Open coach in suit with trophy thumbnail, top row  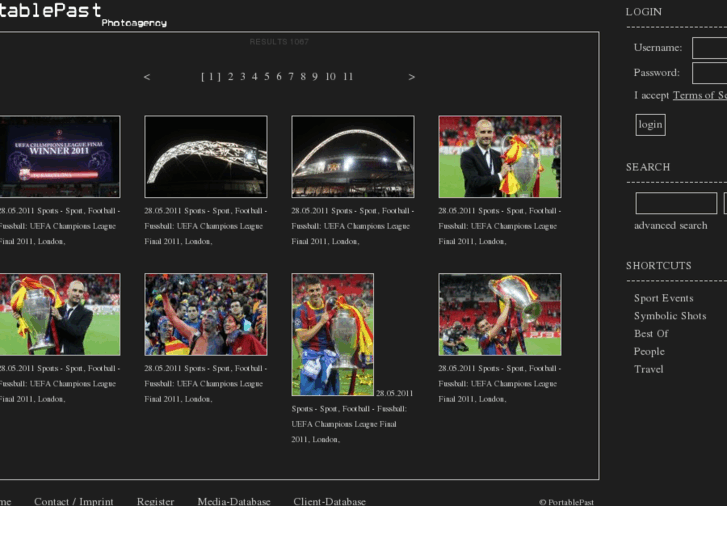[x=500, y=157]
